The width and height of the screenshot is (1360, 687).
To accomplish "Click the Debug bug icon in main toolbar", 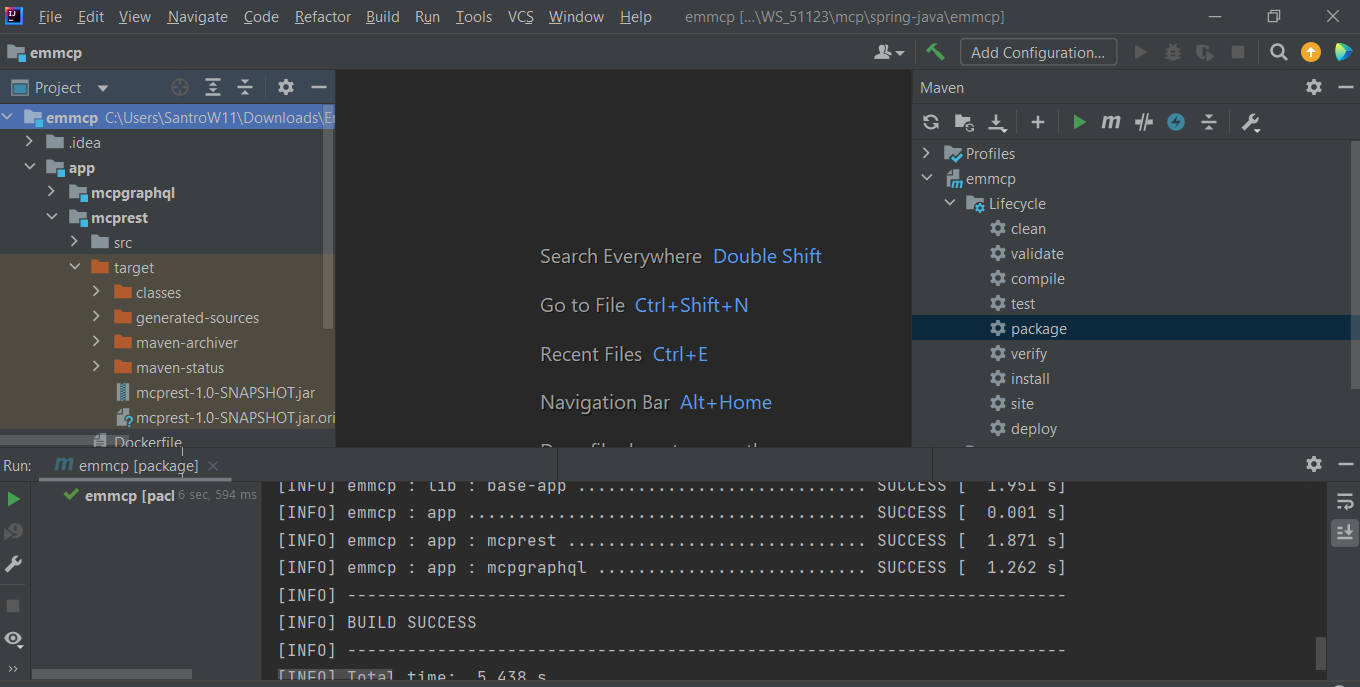I will 1173,52.
